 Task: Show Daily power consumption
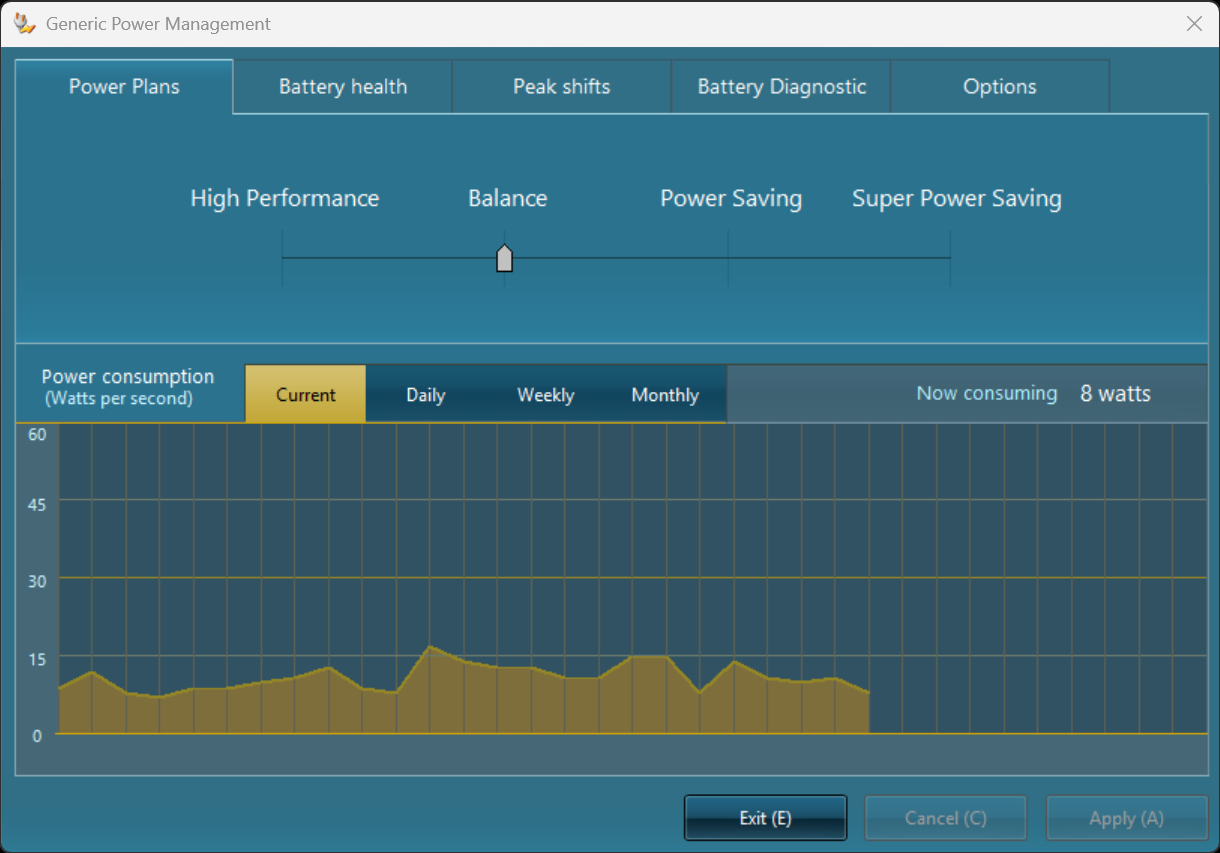[426, 394]
